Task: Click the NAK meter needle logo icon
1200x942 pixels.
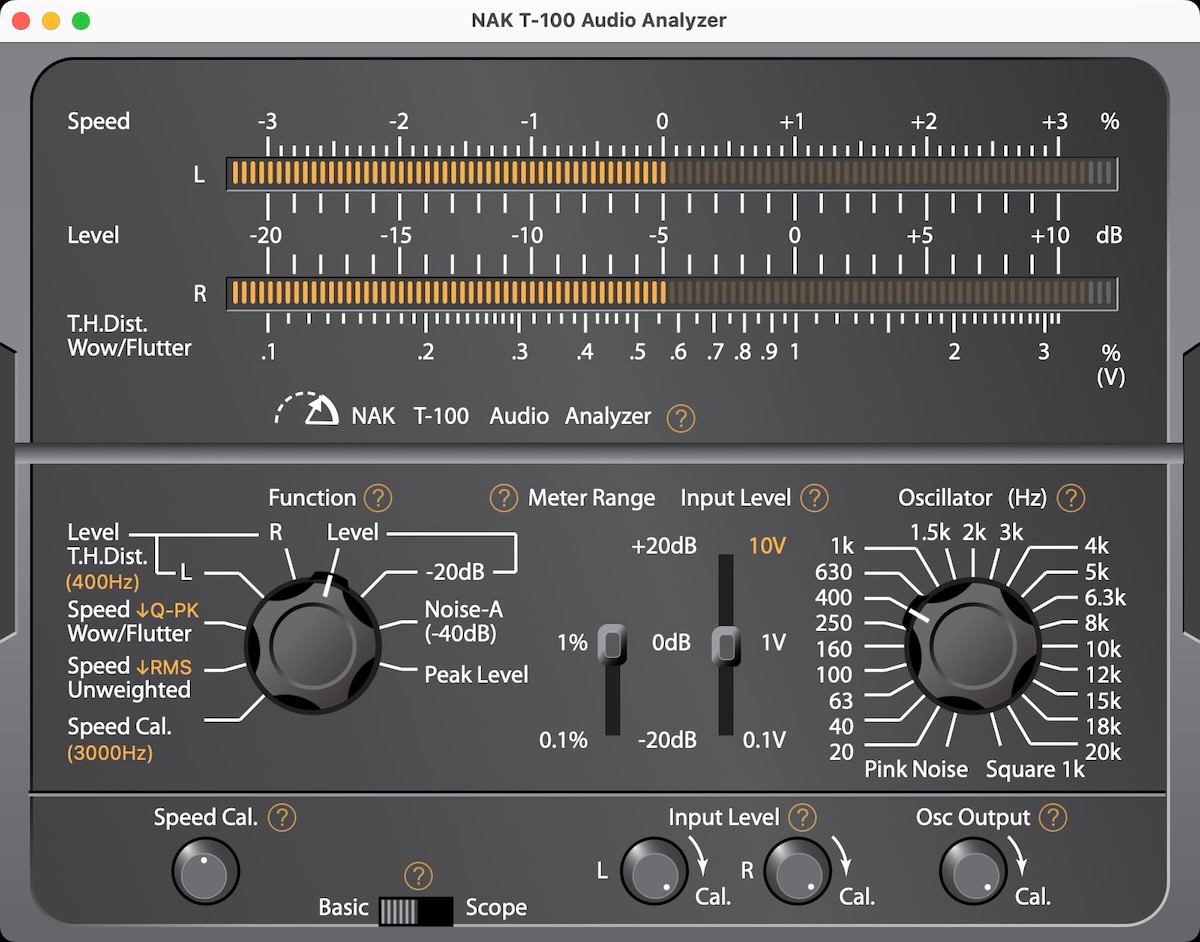Action: coord(306,408)
